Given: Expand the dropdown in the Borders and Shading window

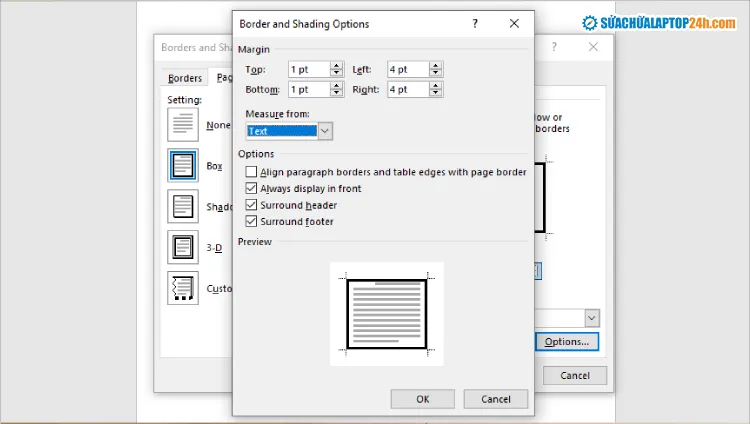Looking at the screenshot, I should pyautogui.click(x=592, y=318).
